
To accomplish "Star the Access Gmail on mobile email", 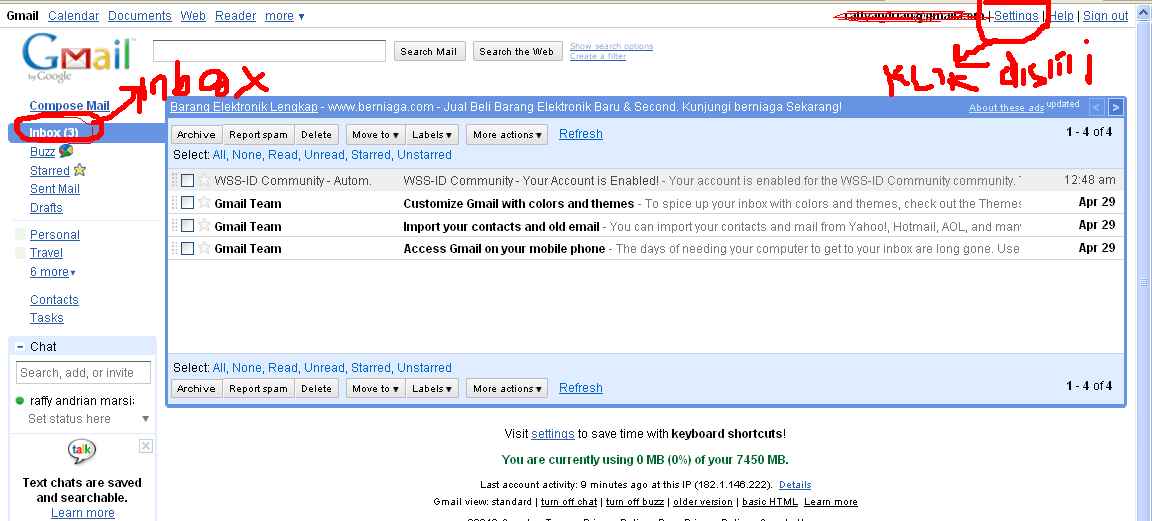I will [x=204, y=248].
